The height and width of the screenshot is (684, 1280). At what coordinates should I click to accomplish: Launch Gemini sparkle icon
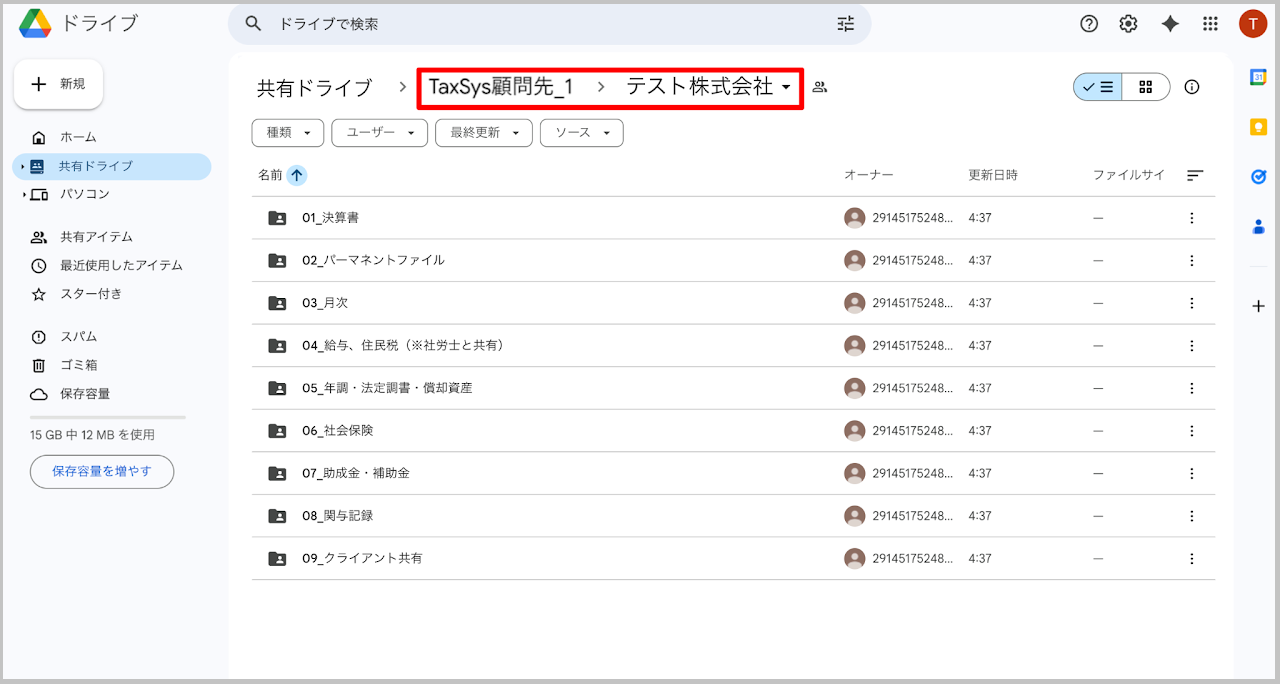pyautogui.click(x=1170, y=24)
